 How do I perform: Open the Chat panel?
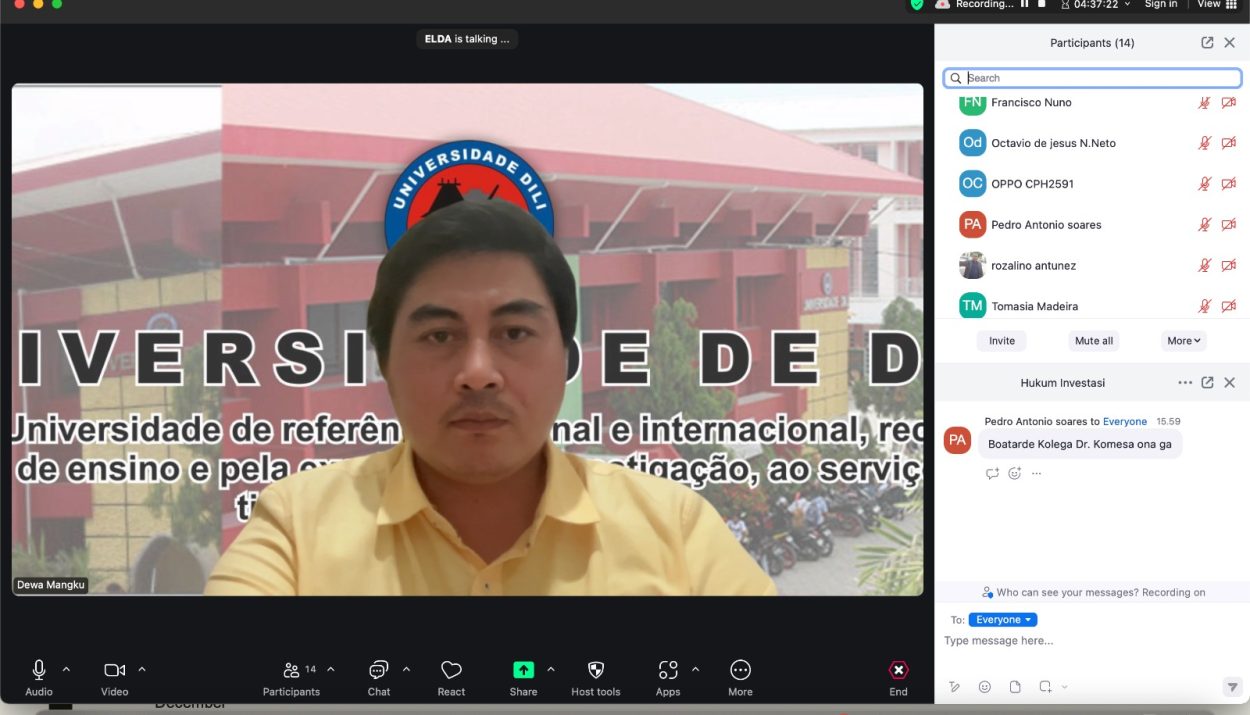378,677
